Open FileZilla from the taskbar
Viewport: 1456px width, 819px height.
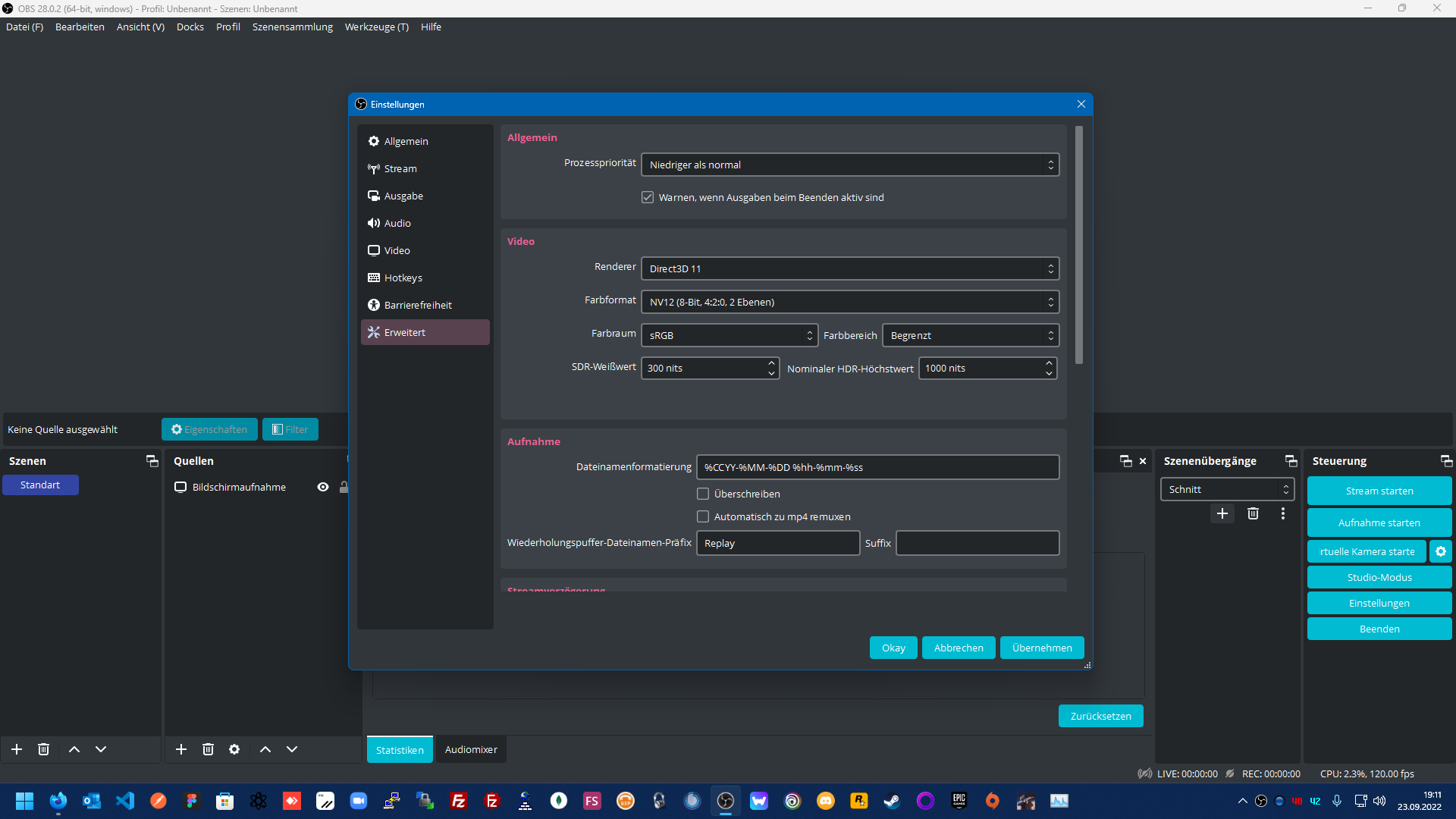point(459,801)
